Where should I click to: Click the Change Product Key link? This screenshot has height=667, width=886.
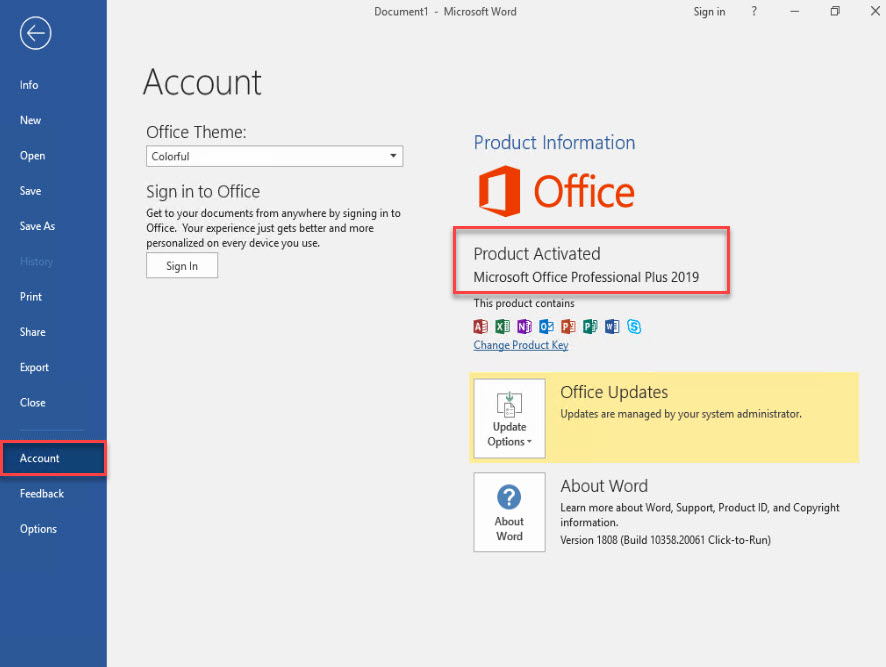tap(520, 345)
